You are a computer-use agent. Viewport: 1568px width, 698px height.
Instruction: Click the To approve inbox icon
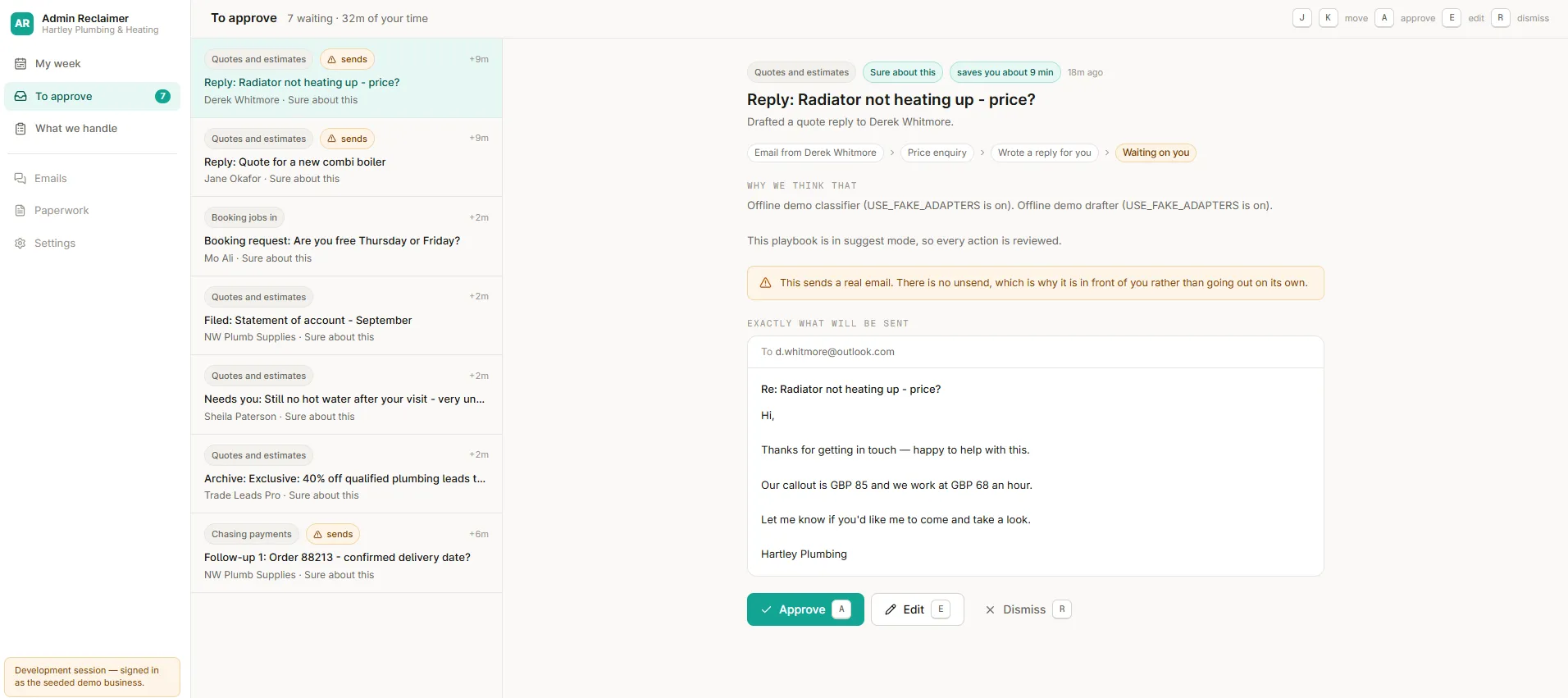(x=21, y=97)
